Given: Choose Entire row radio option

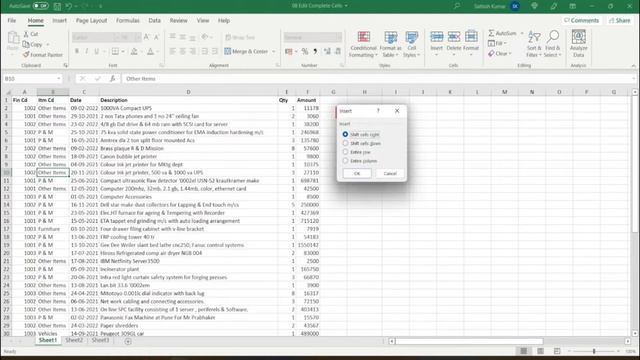Looking at the screenshot, I should pyautogui.click(x=356, y=152).
